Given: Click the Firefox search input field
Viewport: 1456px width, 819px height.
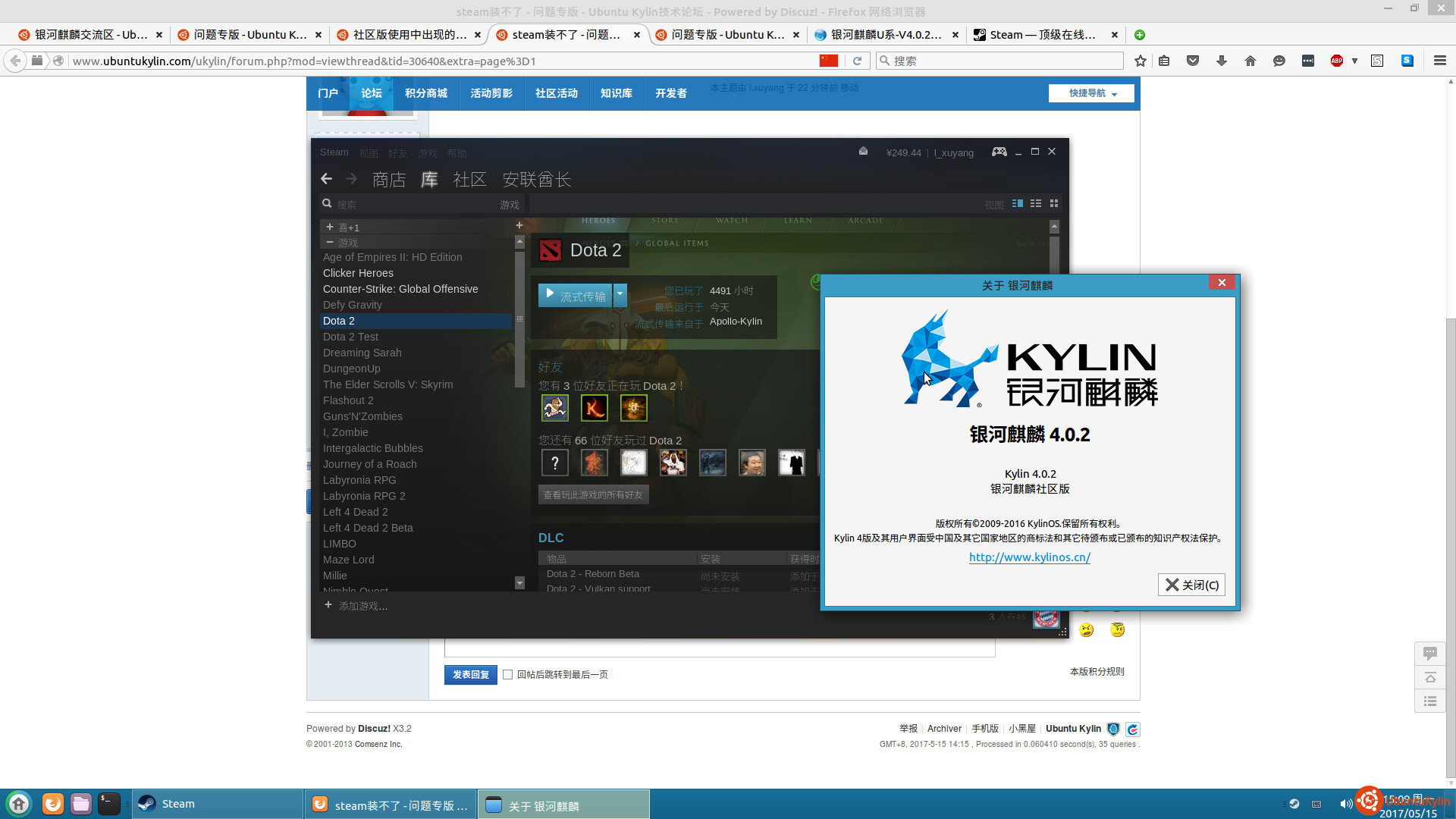Looking at the screenshot, I should 1001,61.
